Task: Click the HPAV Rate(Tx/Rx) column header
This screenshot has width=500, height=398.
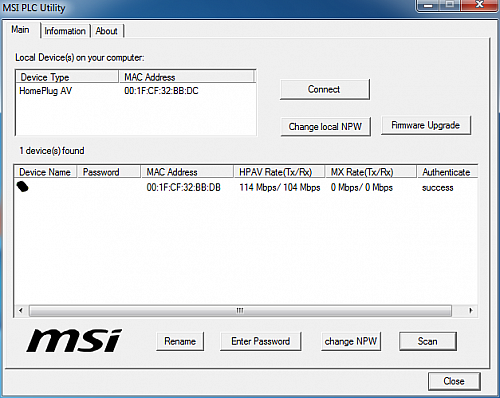Action: pyautogui.click(x=279, y=172)
